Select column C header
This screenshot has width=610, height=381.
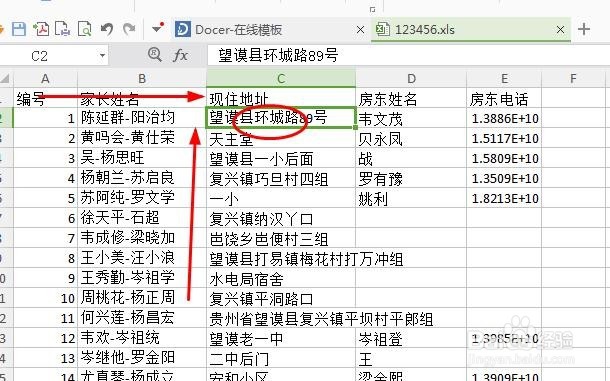tap(281, 79)
